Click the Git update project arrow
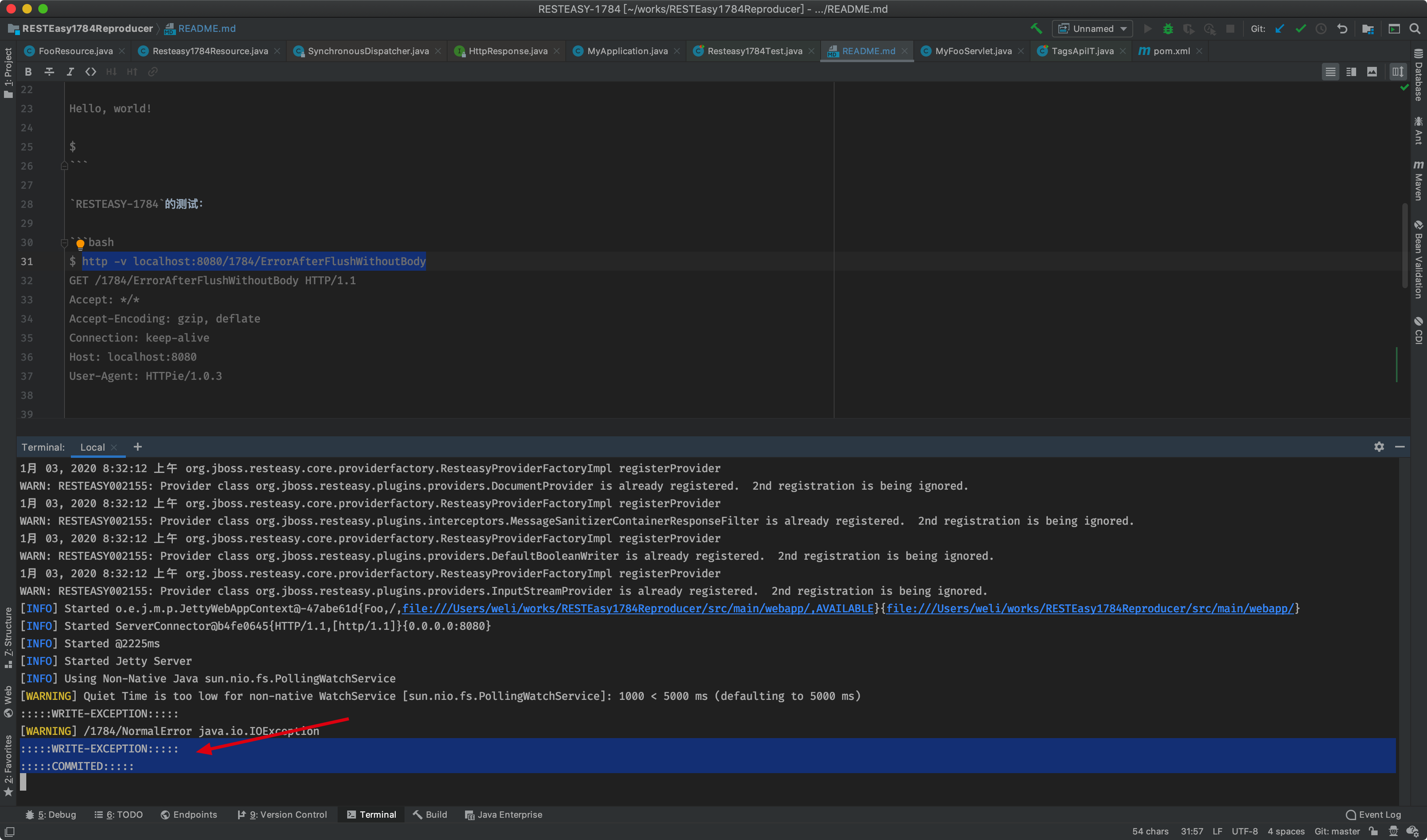Viewport: 1427px width, 840px height. coord(1280,28)
